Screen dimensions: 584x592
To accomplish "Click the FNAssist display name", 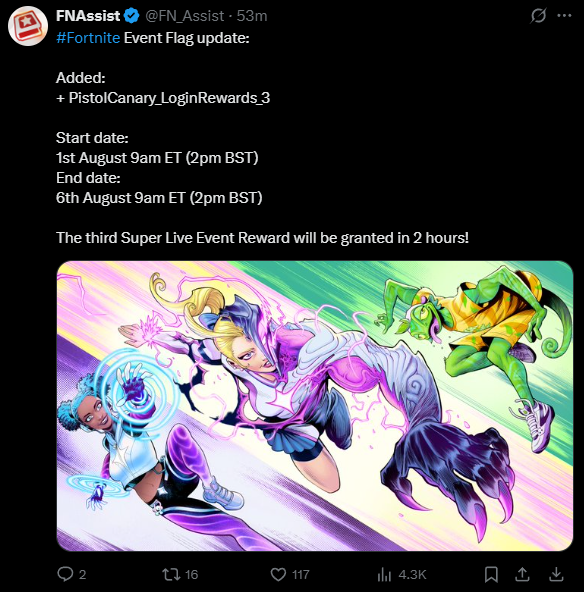I will pyautogui.click(x=88, y=16).
